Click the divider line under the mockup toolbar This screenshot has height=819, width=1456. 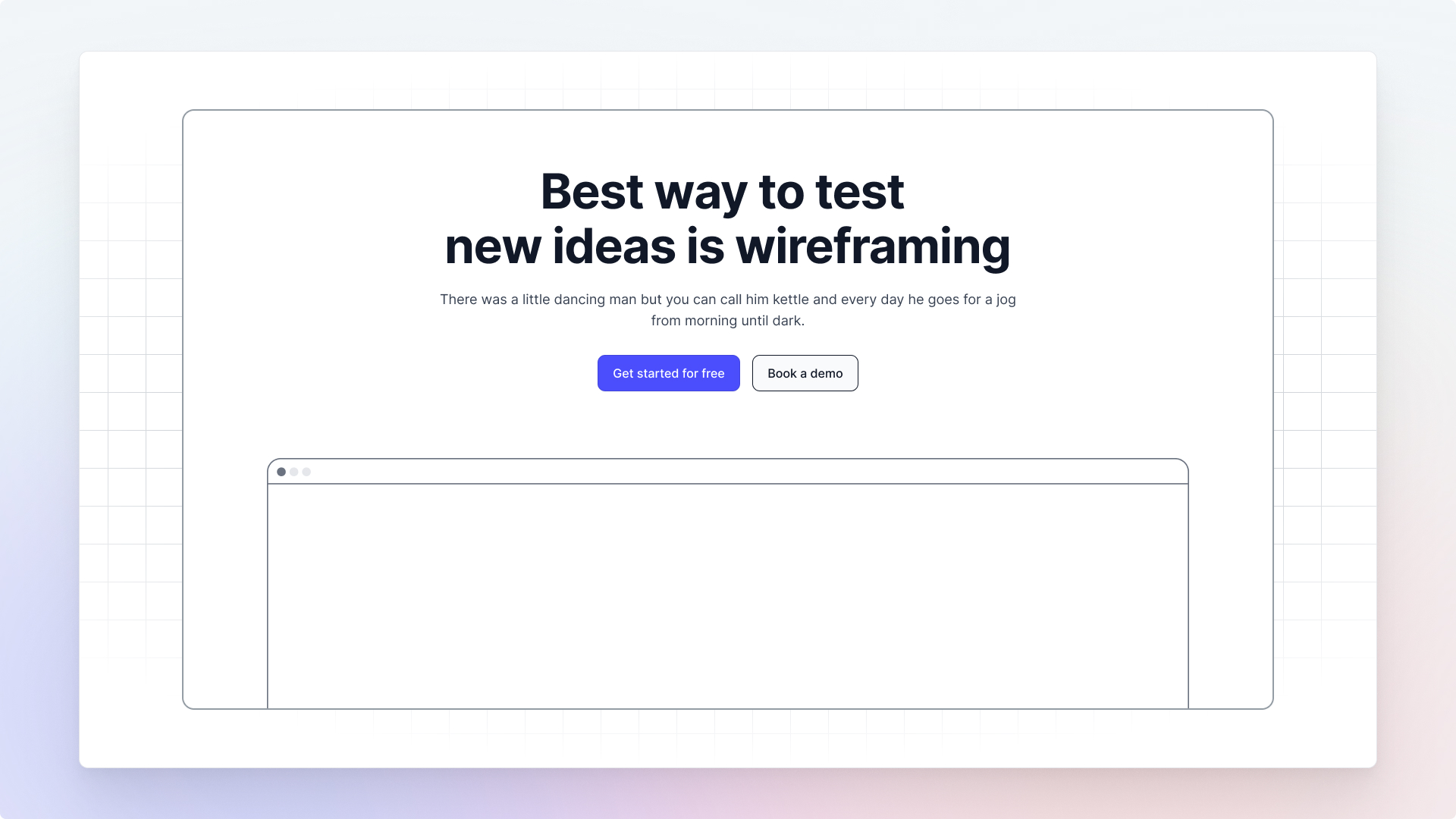728,482
